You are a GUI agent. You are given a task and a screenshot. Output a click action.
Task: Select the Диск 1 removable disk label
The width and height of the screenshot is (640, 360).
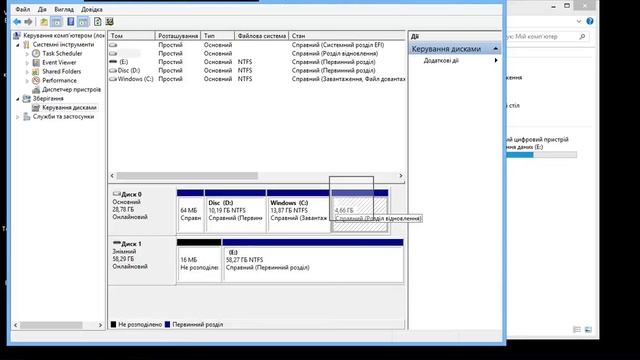click(142, 260)
